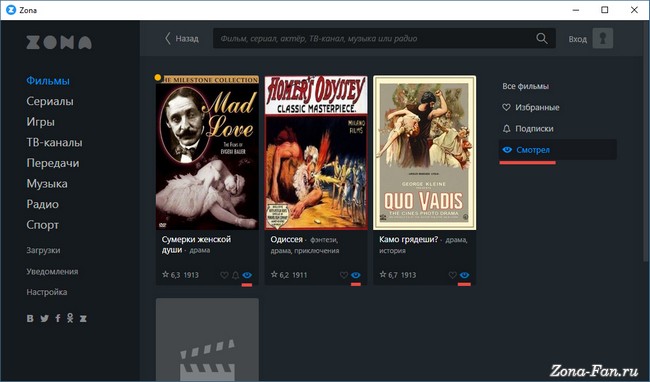Open the Homer's Odyssey poster thumbnail
The height and width of the screenshot is (382, 650).
316,152
